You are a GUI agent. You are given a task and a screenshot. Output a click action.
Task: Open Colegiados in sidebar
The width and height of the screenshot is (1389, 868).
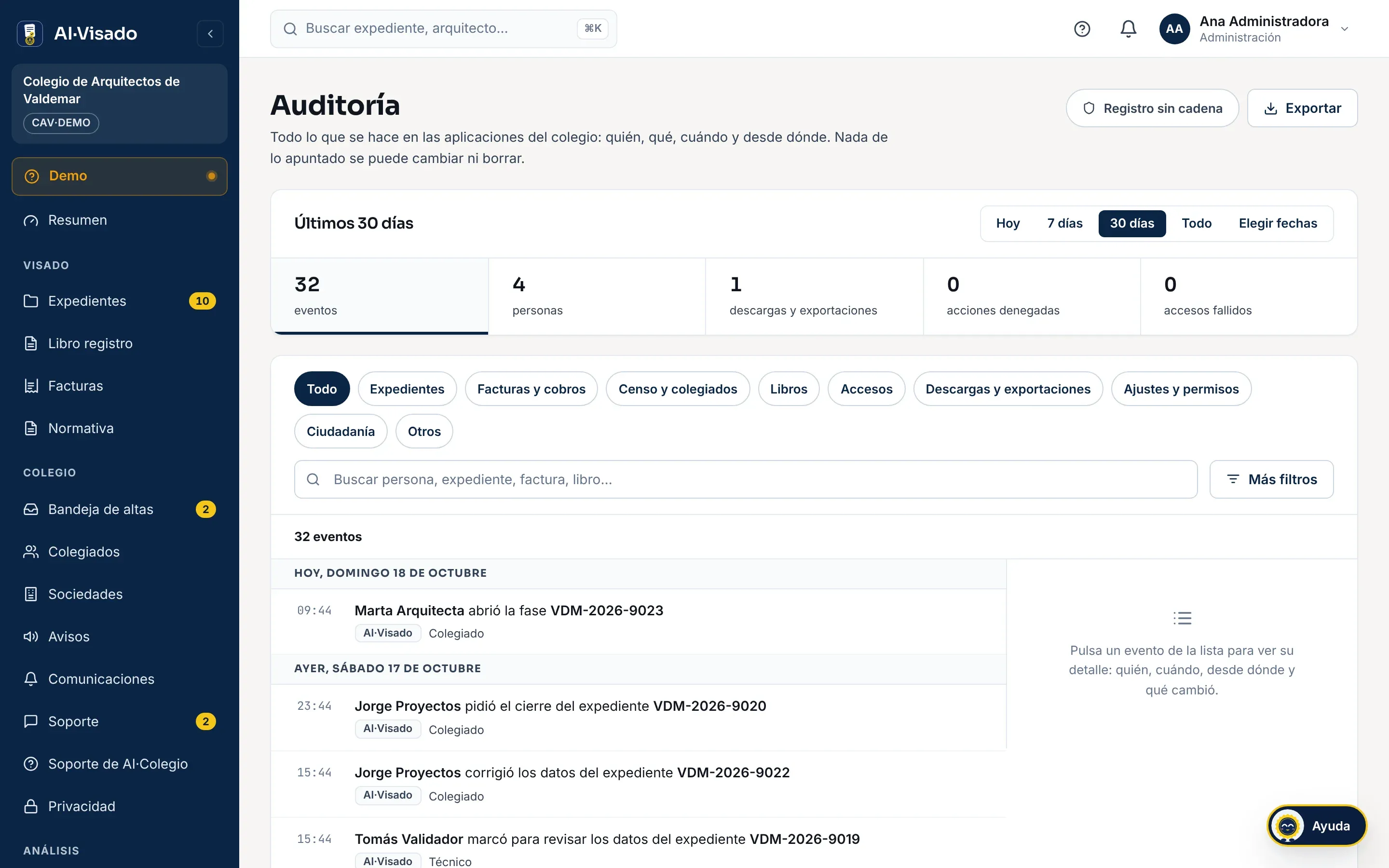pyautogui.click(x=120, y=552)
